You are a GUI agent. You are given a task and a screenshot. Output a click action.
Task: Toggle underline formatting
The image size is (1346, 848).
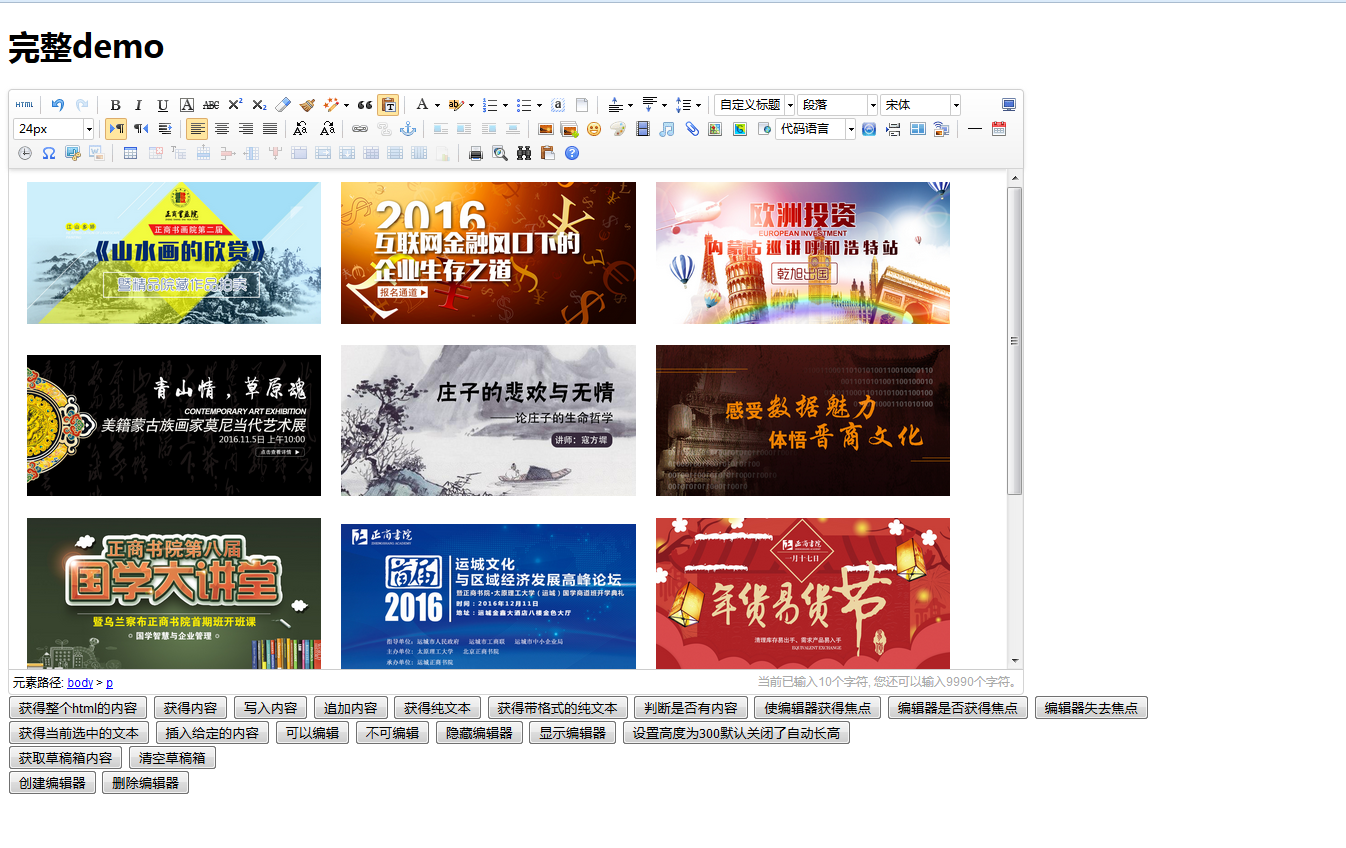coord(163,105)
